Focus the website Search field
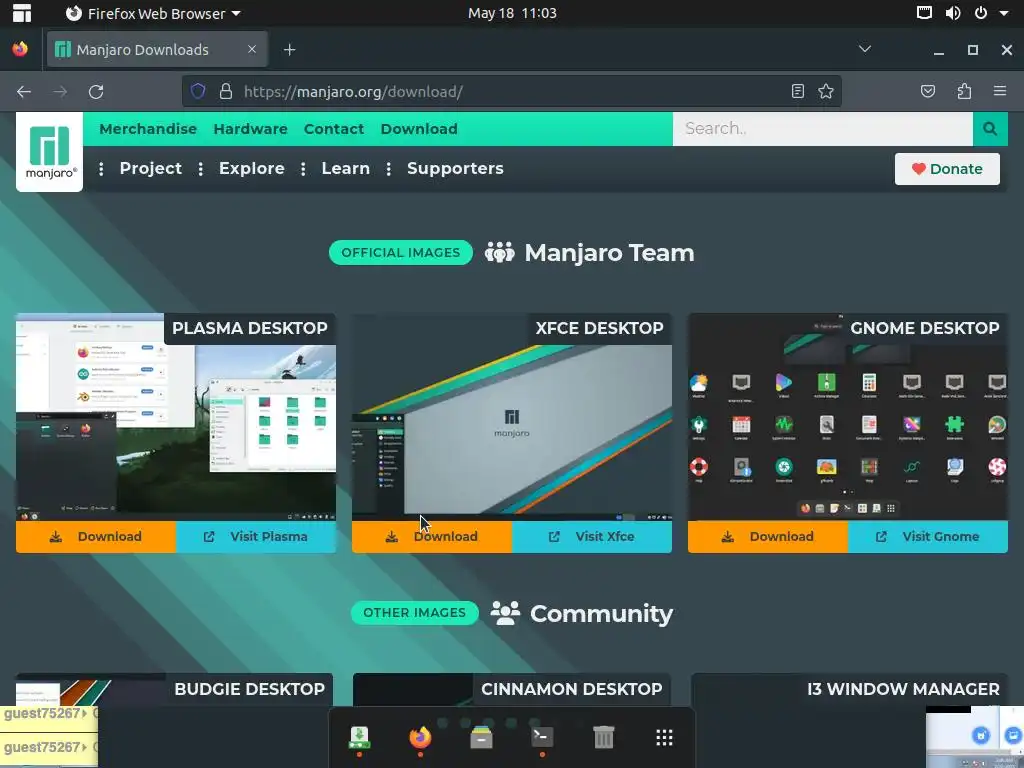The height and width of the screenshot is (768, 1024). (822, 129)
